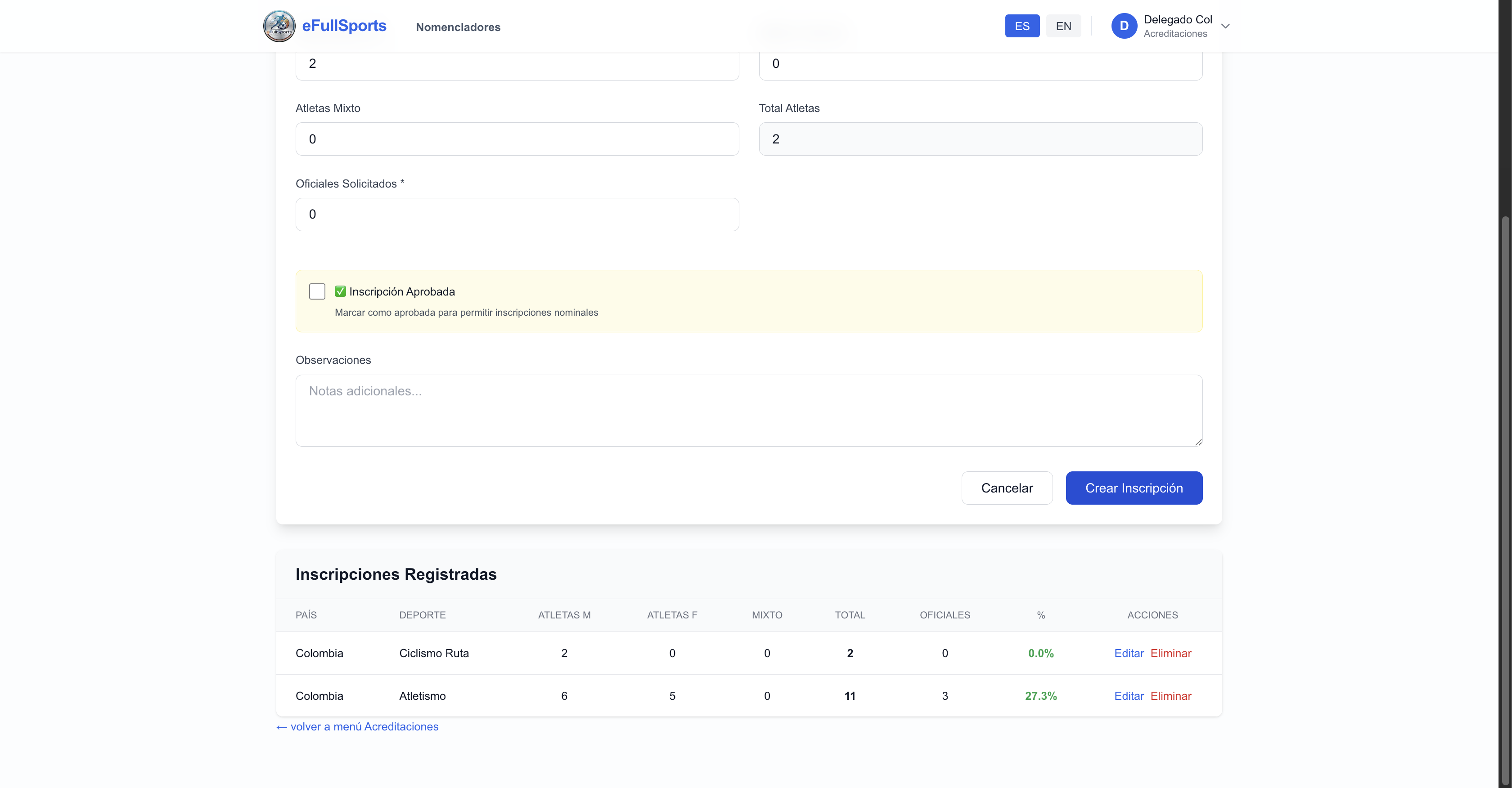Delete the Atletismo inscription
This screenshot has height=788, width=1512.
pos(1170,696)
